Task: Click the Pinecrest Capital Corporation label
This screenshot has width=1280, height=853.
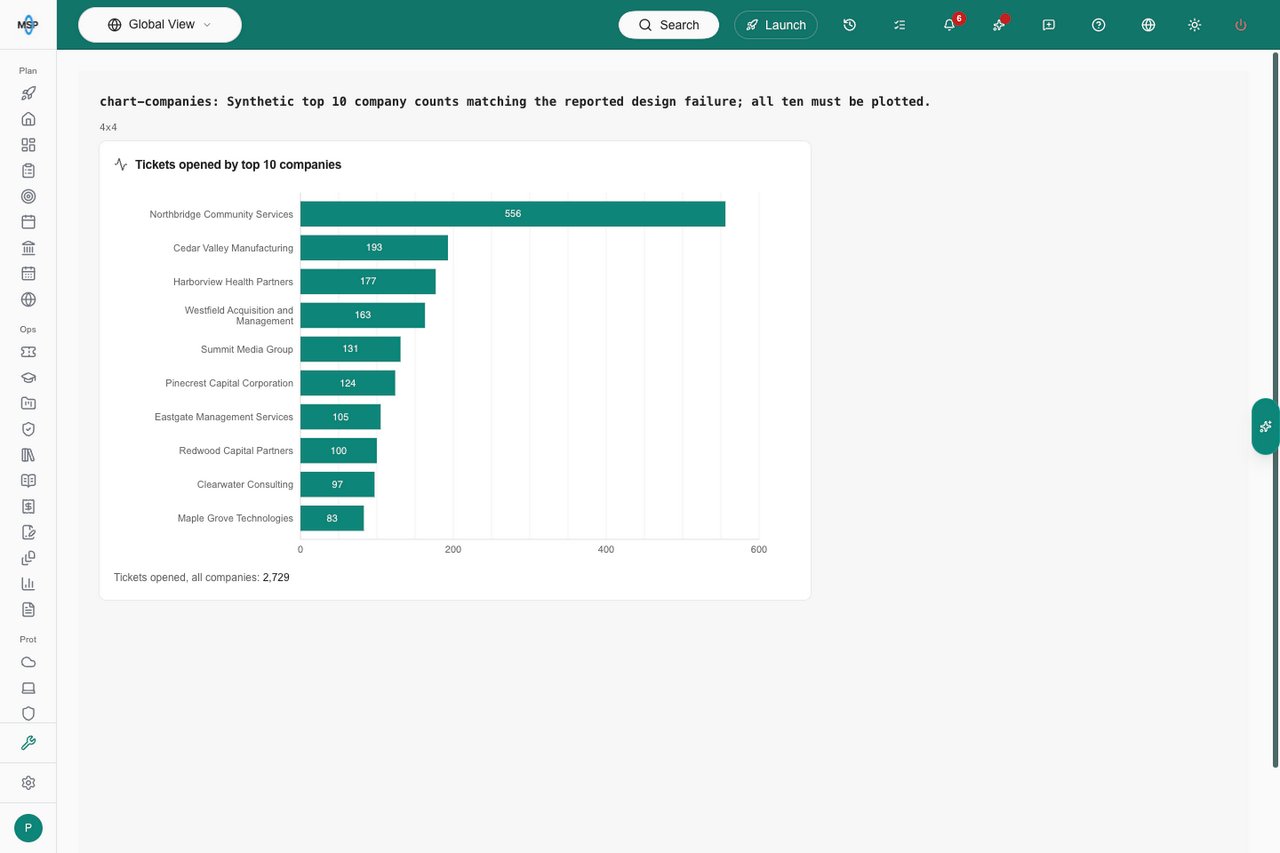Action: click(229, 383)
